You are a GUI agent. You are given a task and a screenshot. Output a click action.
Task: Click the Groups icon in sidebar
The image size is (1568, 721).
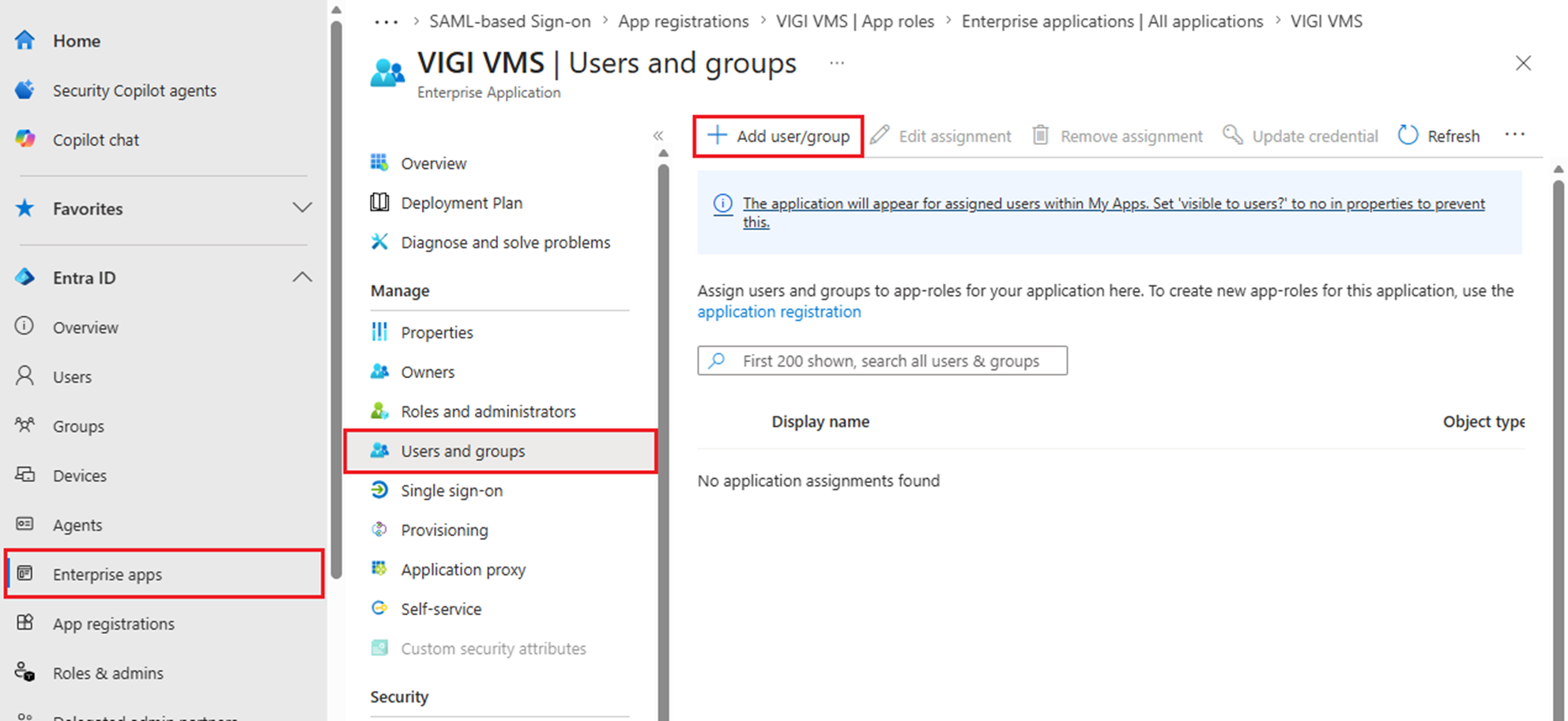[24, 425]
